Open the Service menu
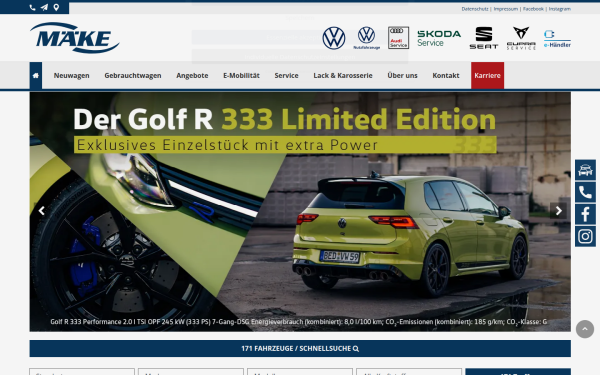Image resolution: width=600 pixels, height=375 pixels. tap(286, 76)
